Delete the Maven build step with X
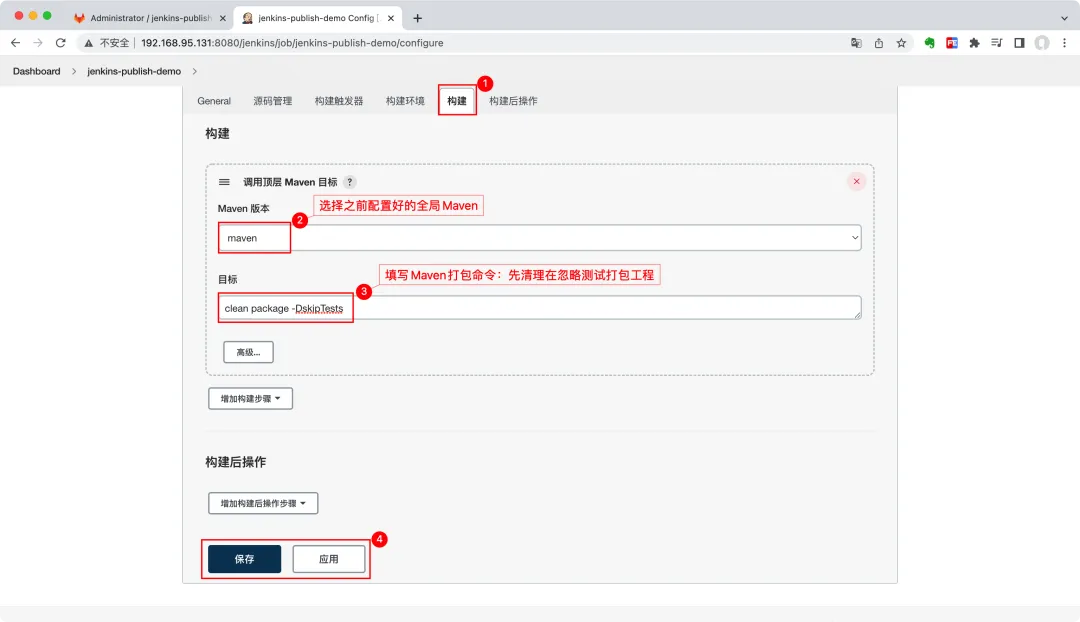 pos(856,181)
